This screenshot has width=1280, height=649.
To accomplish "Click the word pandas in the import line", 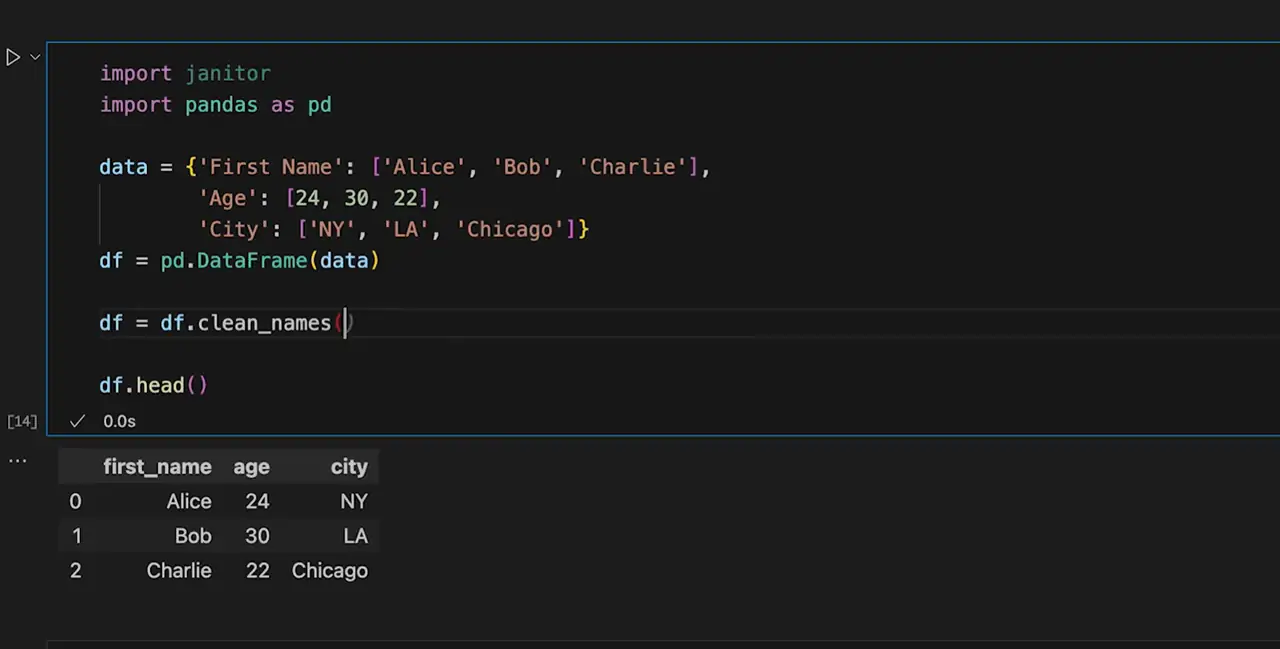I will tap(221, 105).
